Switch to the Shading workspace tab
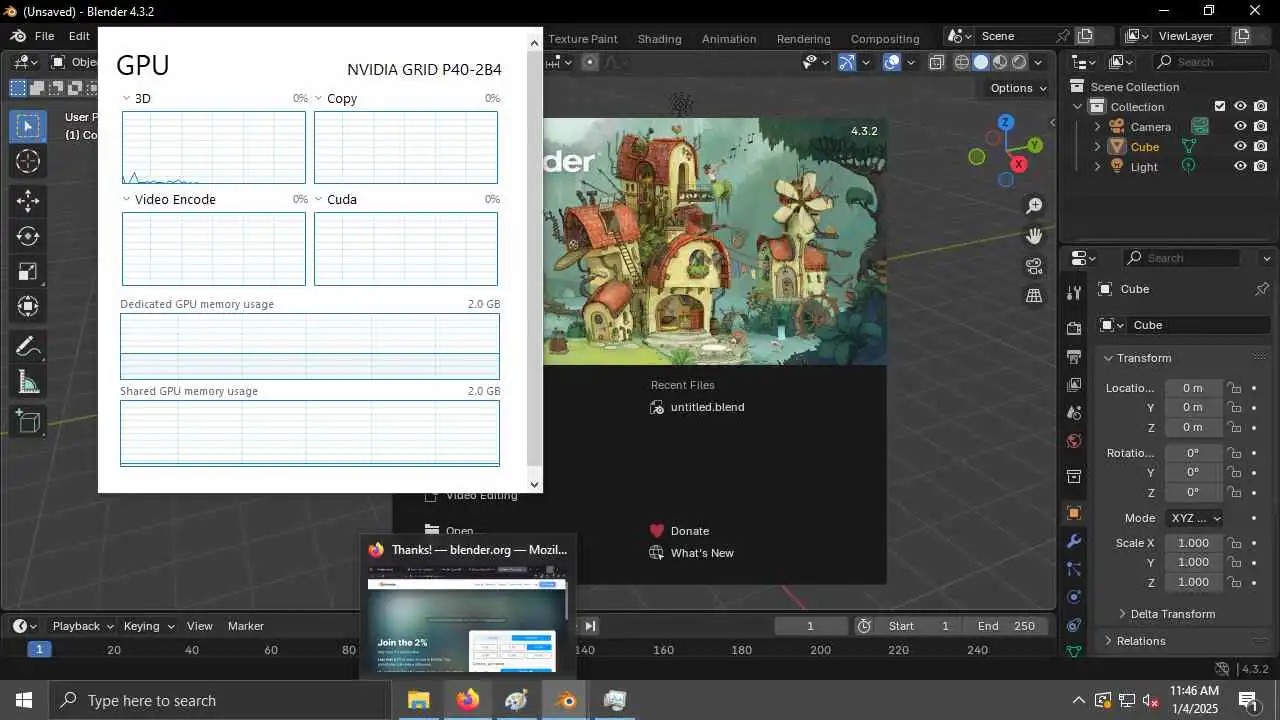The height and width of the screenshot is (720, 1280). tap(659, 39)
